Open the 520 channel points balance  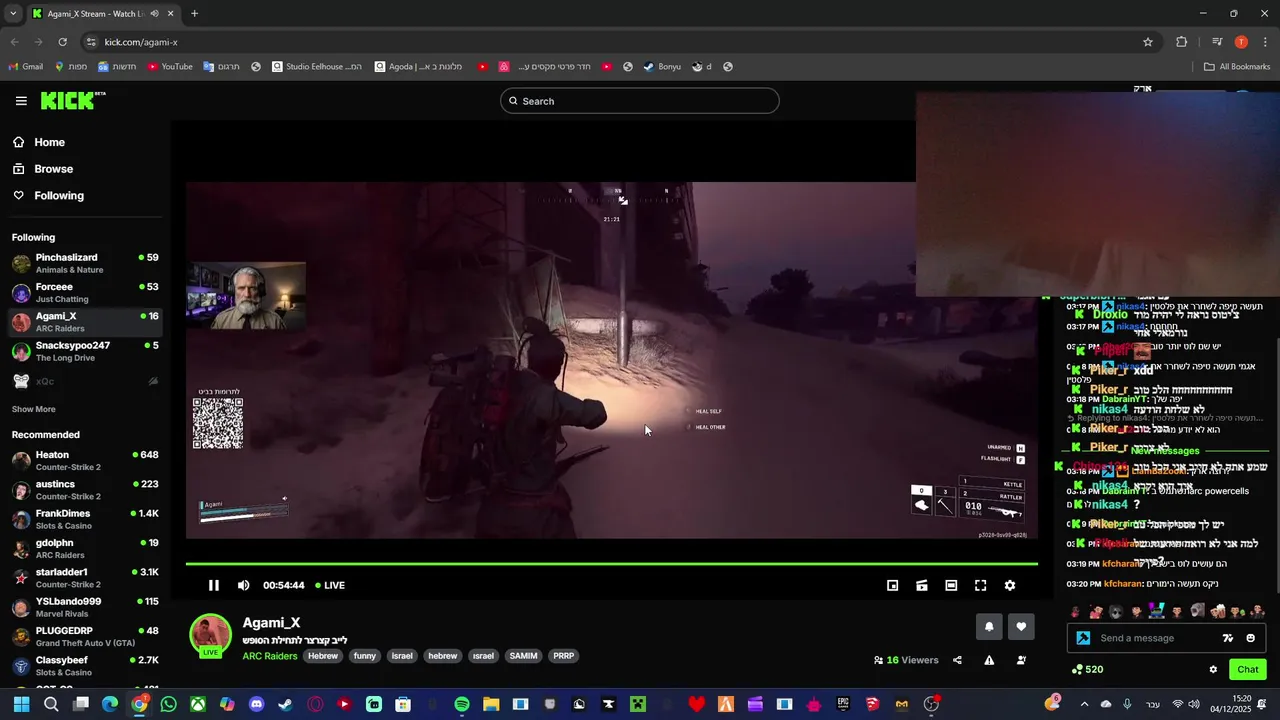pos(1088,670)
